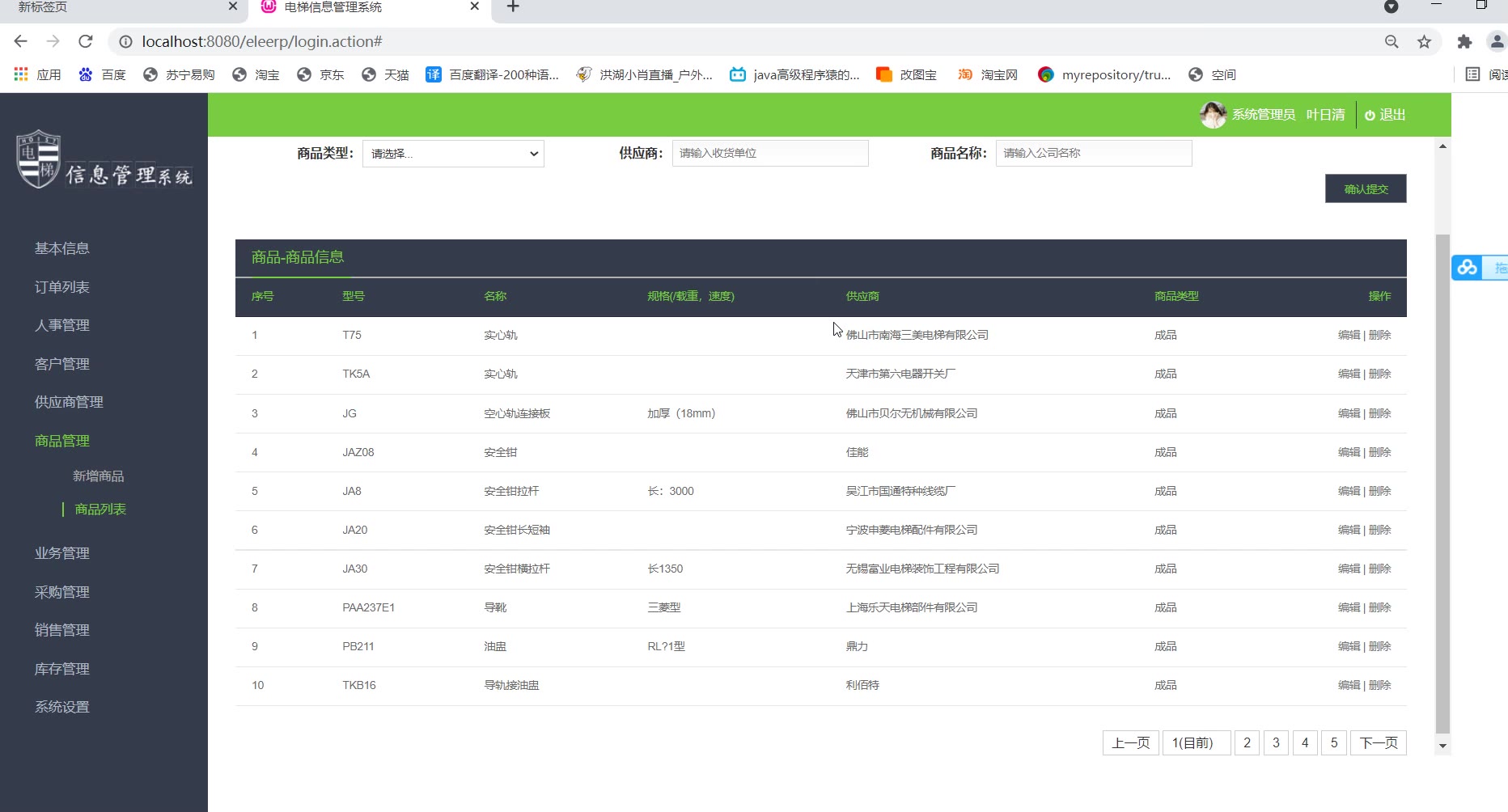This screenshot has height=812, width=1508.
Task: Click the zoom magnifier icon in address bar
Action: click(x=1392, y=41)
